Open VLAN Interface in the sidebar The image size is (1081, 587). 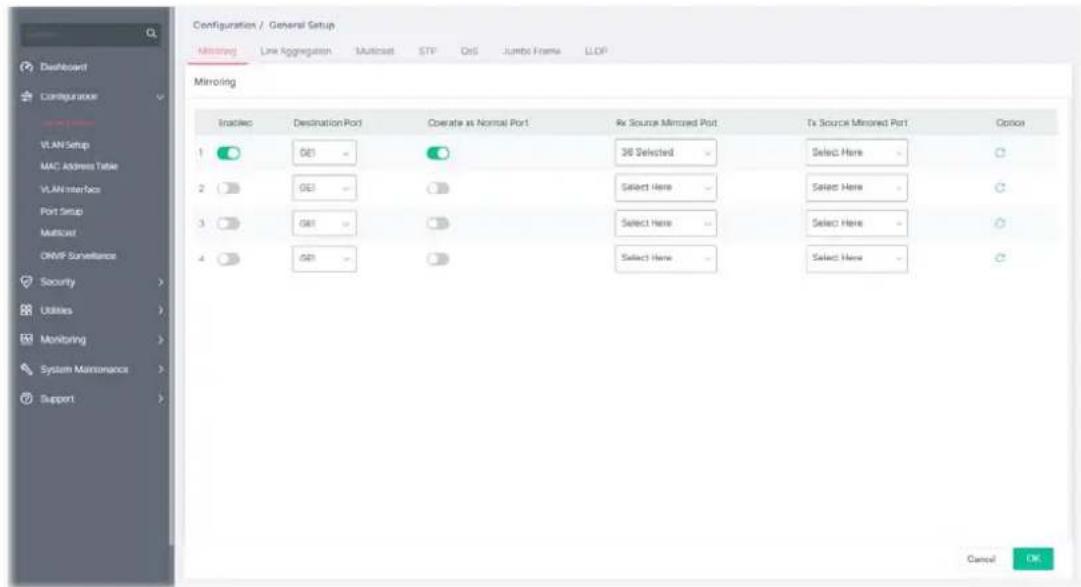(70, 189)
